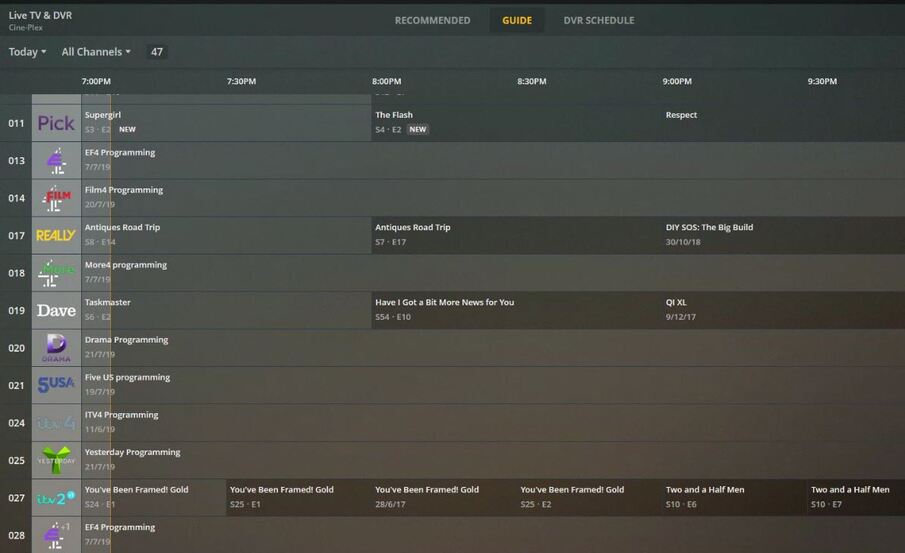Image resolution: width=905 pixels, height=553 pixels.
Task: Select the Respect programme on Pick
Action: (783, 123)
